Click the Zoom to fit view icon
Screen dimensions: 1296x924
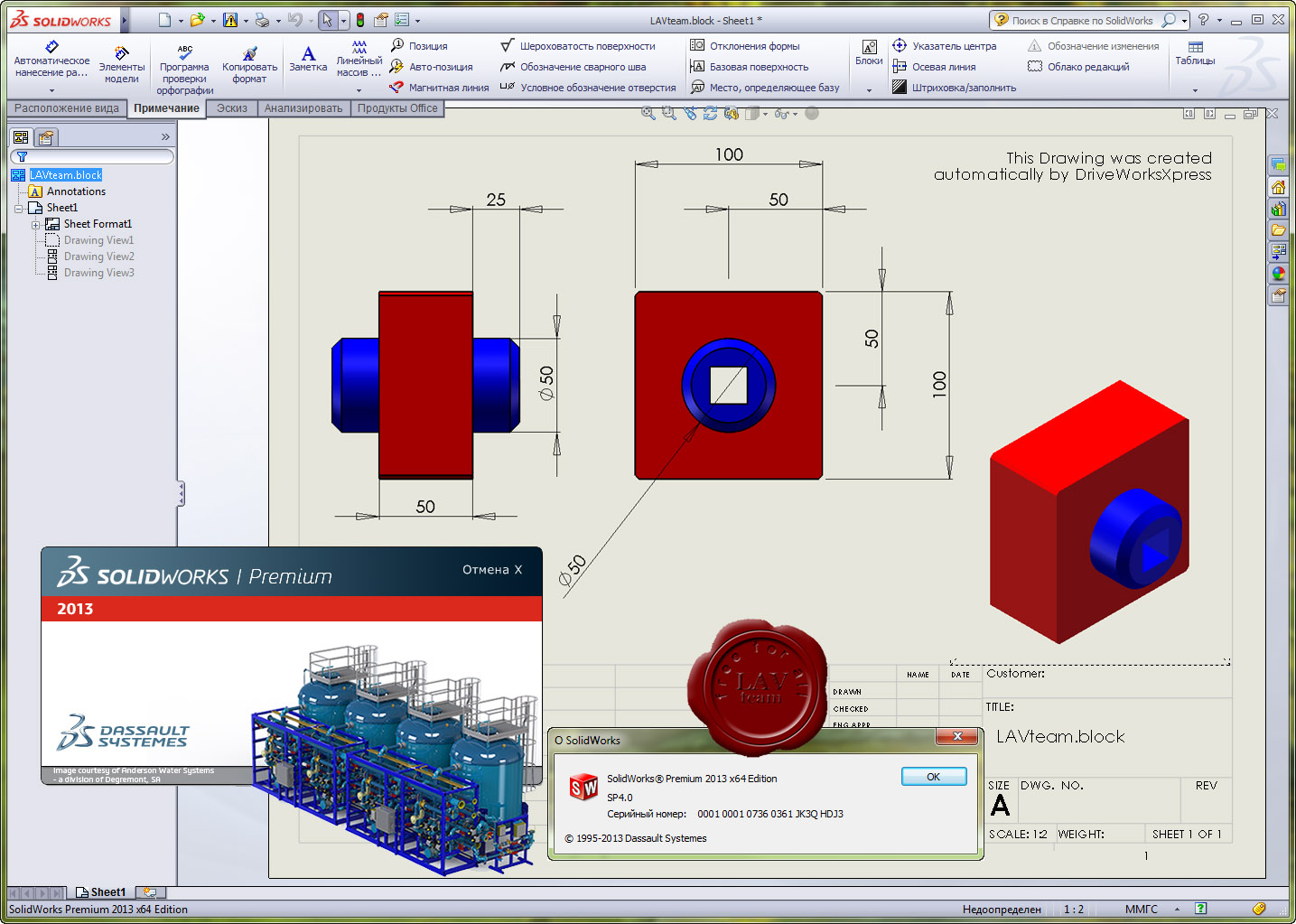[648, 113]
